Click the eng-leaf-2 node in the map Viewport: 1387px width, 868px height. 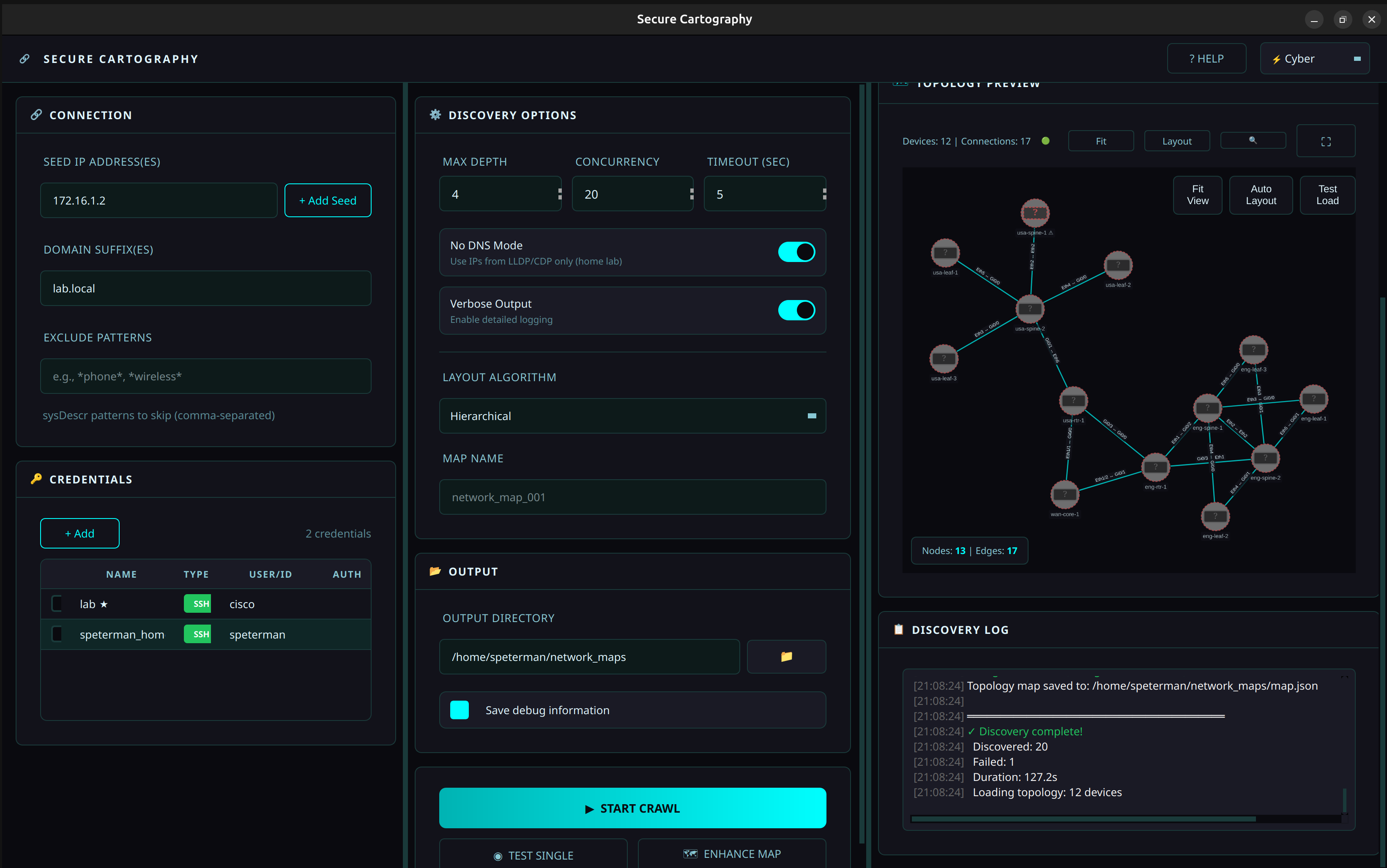coord(1215,516)
